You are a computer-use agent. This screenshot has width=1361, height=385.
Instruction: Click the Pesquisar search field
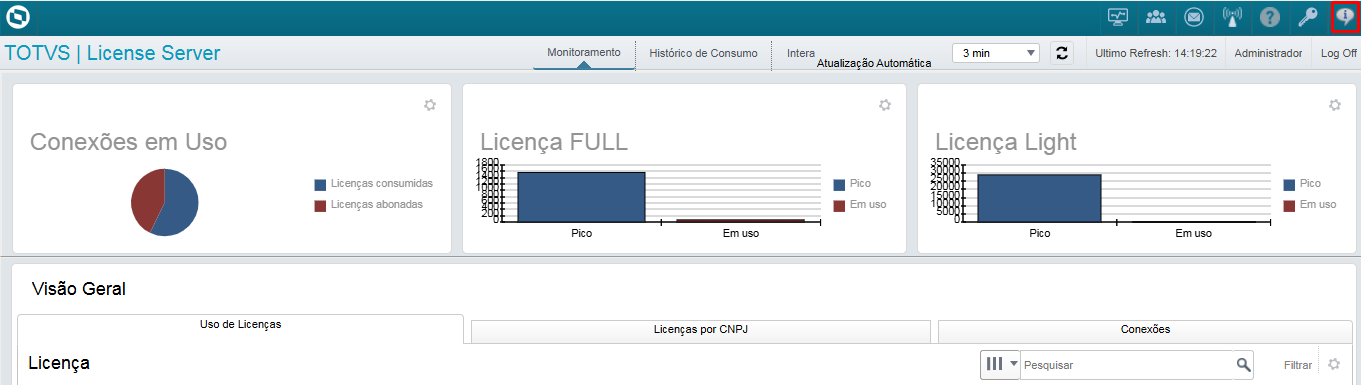1128,365
